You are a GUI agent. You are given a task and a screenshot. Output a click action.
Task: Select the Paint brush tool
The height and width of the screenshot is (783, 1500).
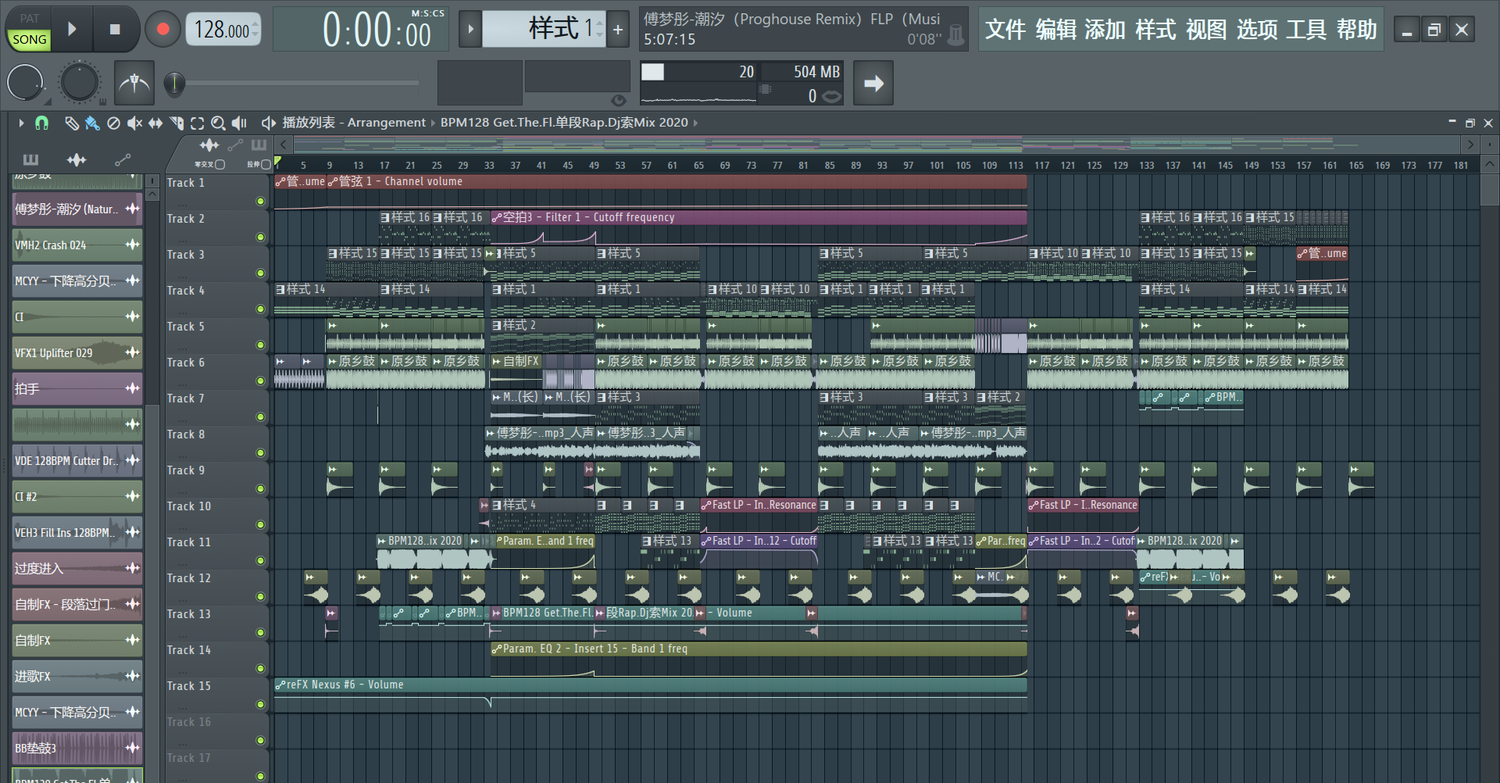pos(91,123)
